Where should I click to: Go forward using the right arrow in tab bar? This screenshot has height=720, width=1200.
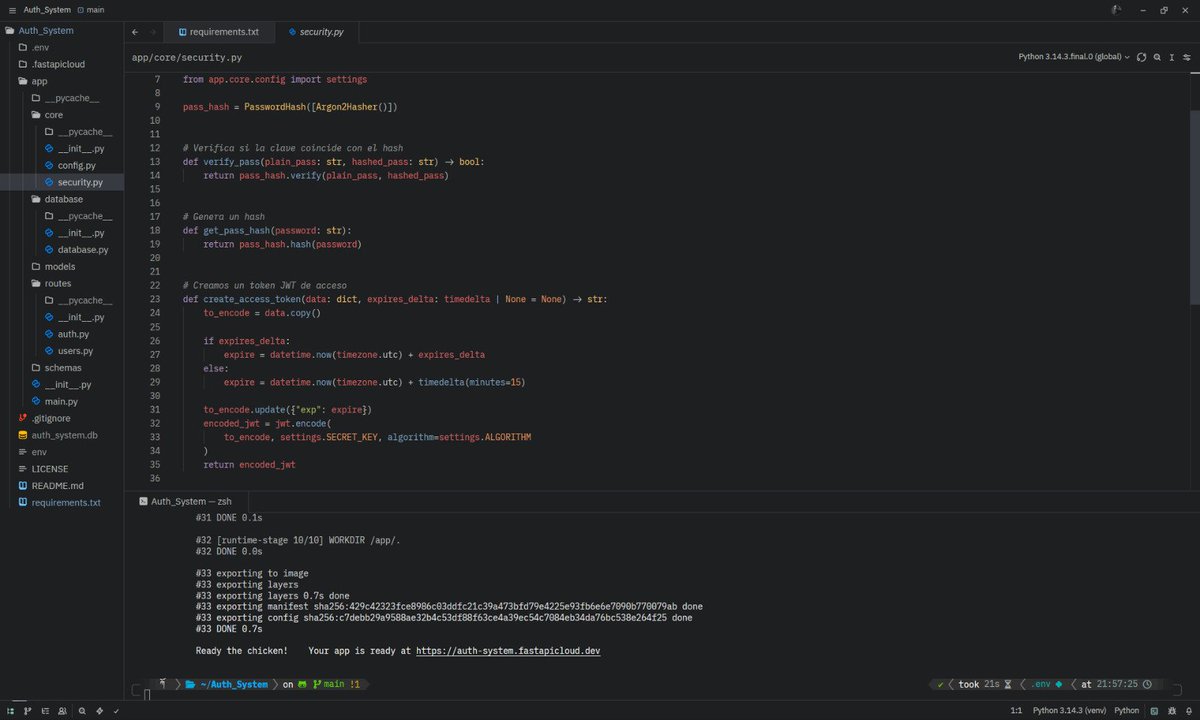153,32
